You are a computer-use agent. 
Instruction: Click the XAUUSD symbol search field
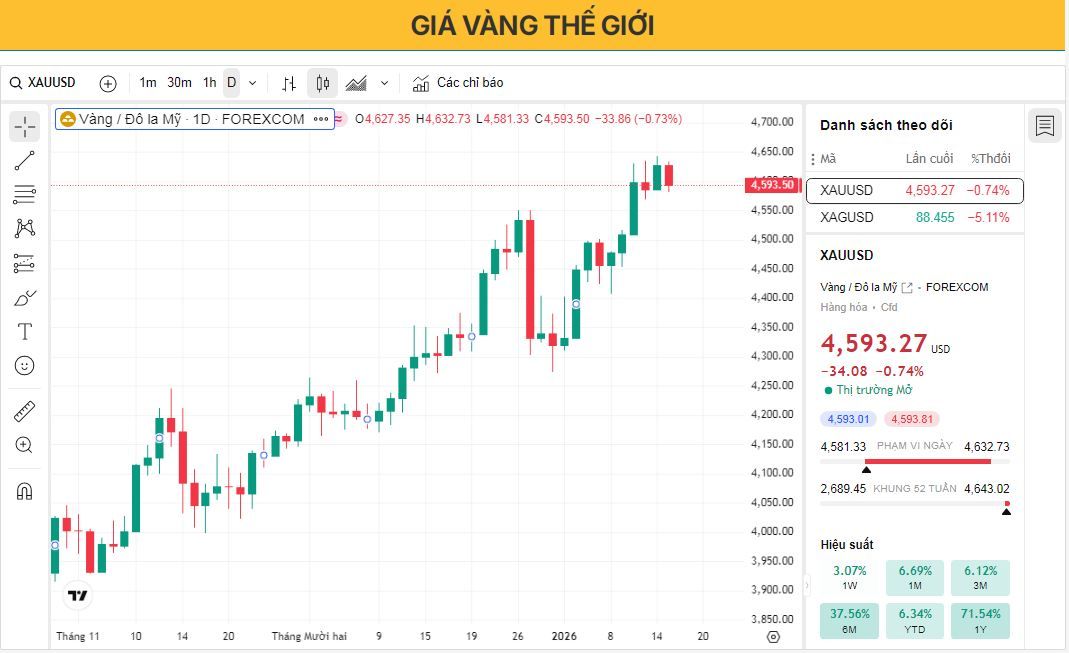coord(50,83)
